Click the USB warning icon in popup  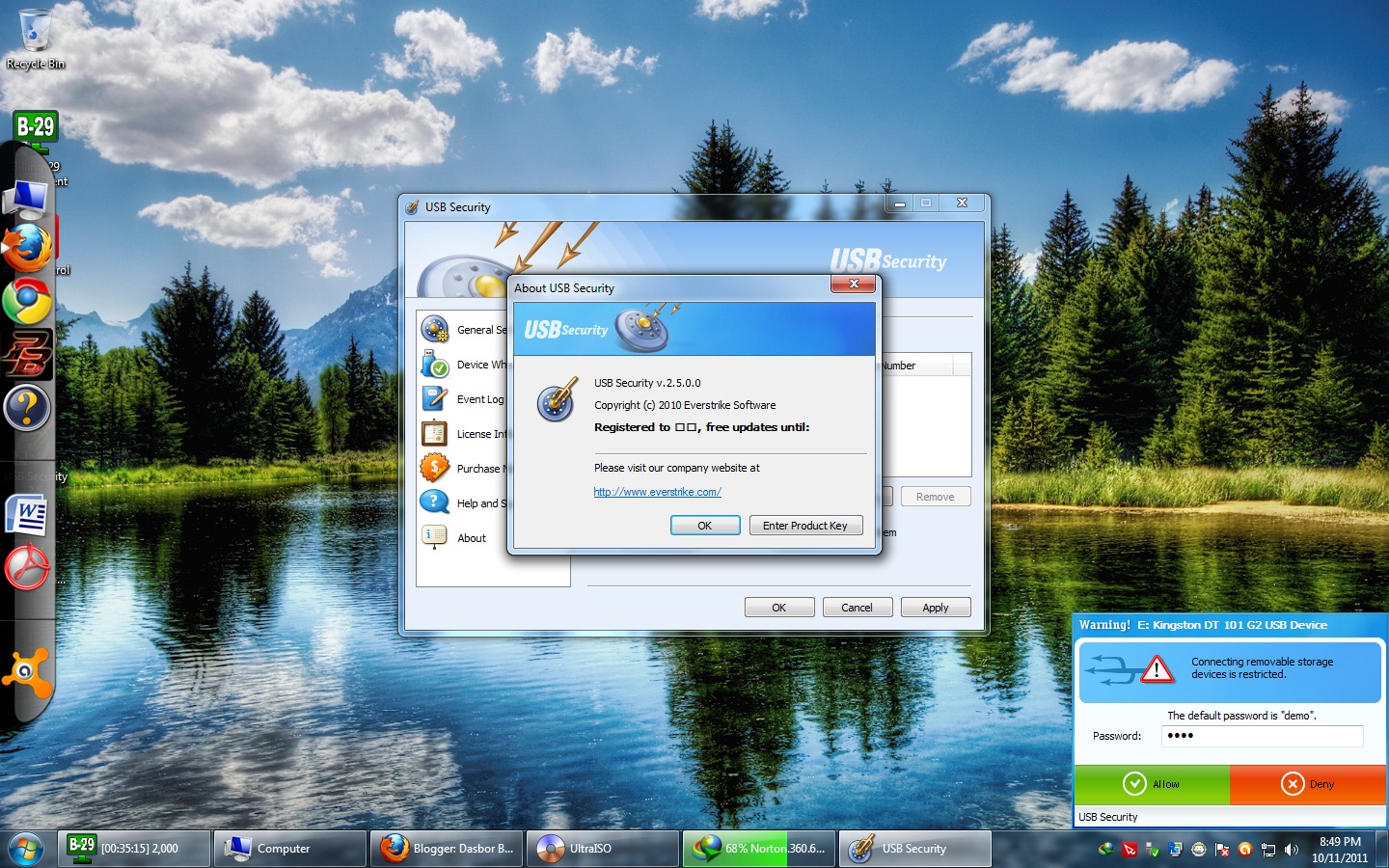1157,668
